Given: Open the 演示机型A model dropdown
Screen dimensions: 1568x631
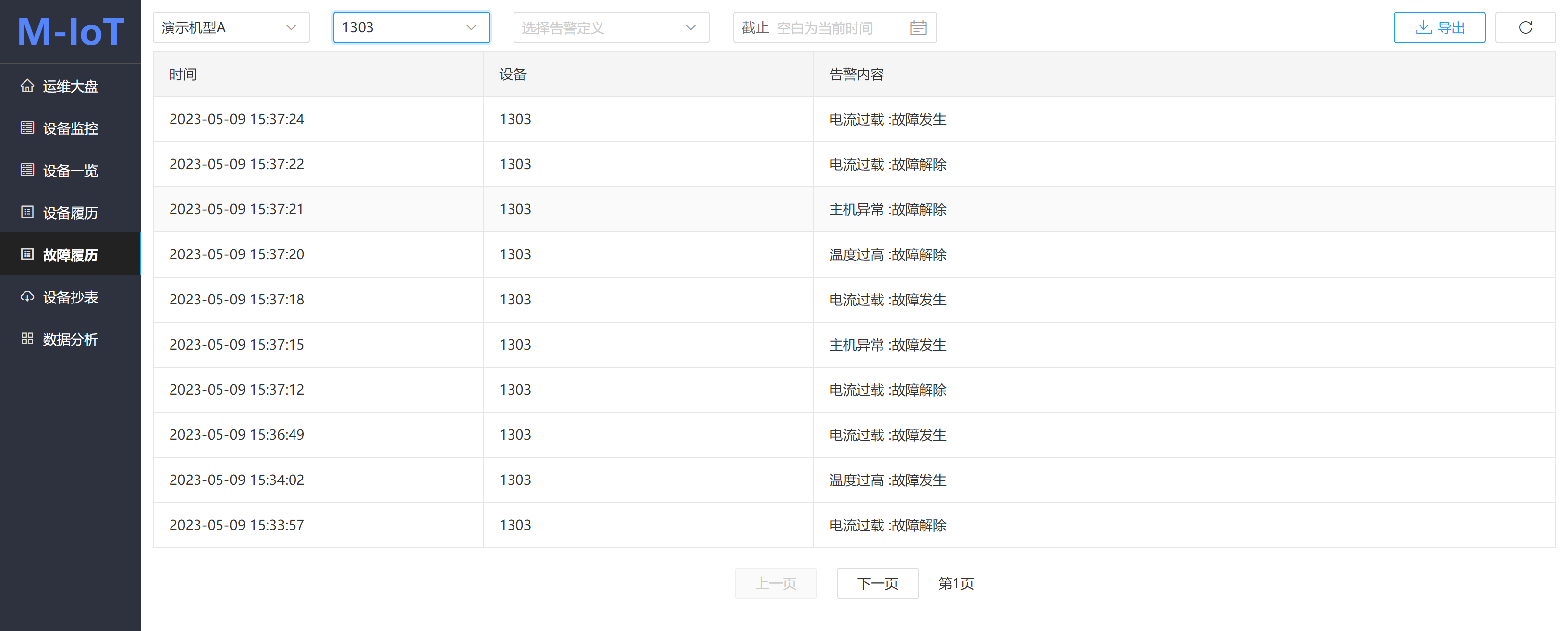Looking at the screenshot, I should click(231, 27).
